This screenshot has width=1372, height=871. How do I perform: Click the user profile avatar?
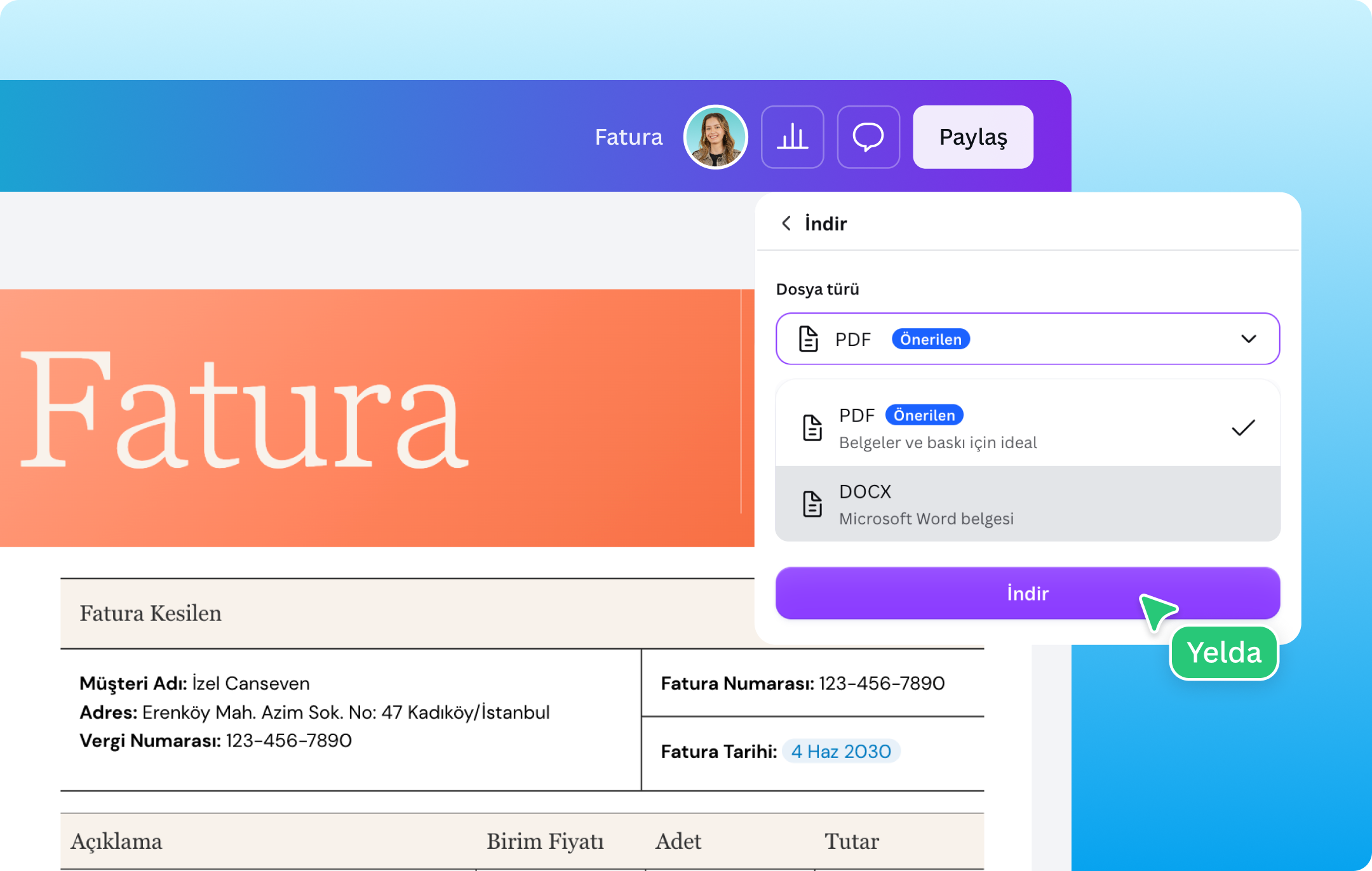point(715,137)
